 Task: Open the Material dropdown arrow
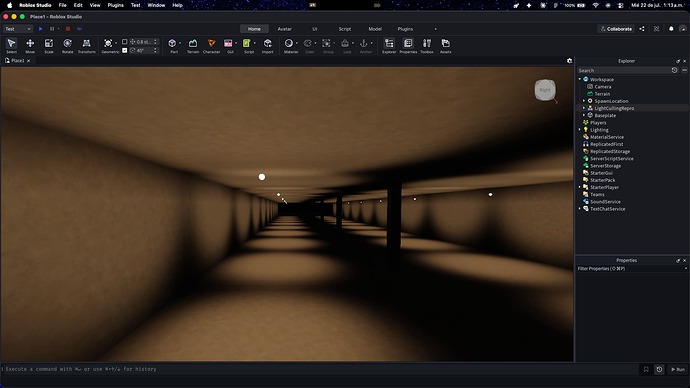pyautogui.click(x=297, y=43)
